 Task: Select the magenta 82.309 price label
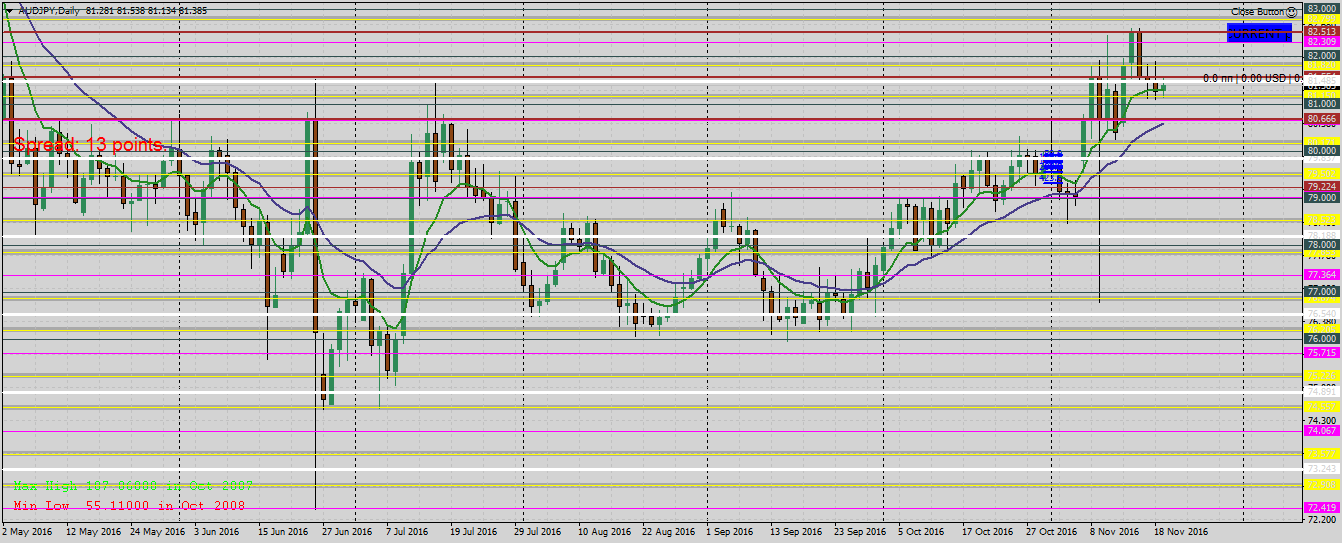(x=1322, y=41)
